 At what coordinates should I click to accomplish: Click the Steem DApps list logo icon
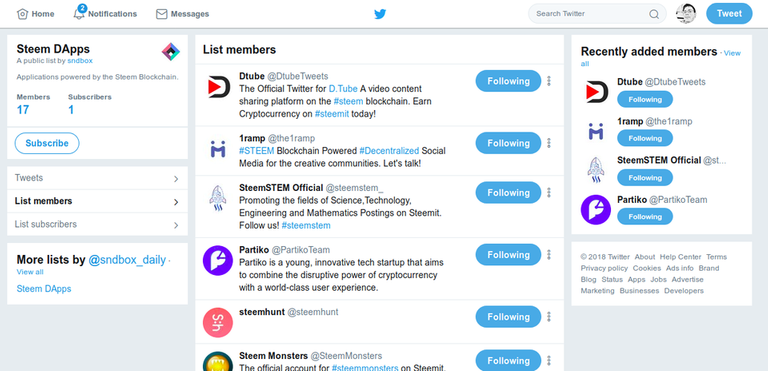(x=171, y=51)
